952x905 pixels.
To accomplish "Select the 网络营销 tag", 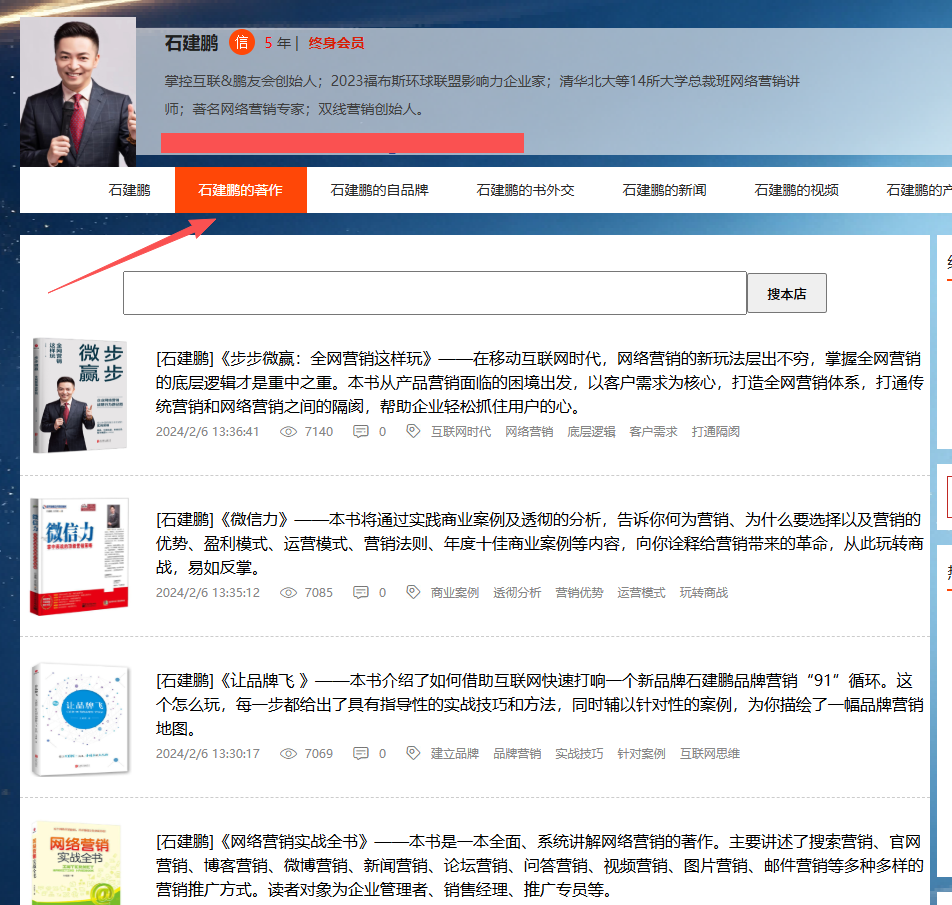I will click(x=529, y=432).
